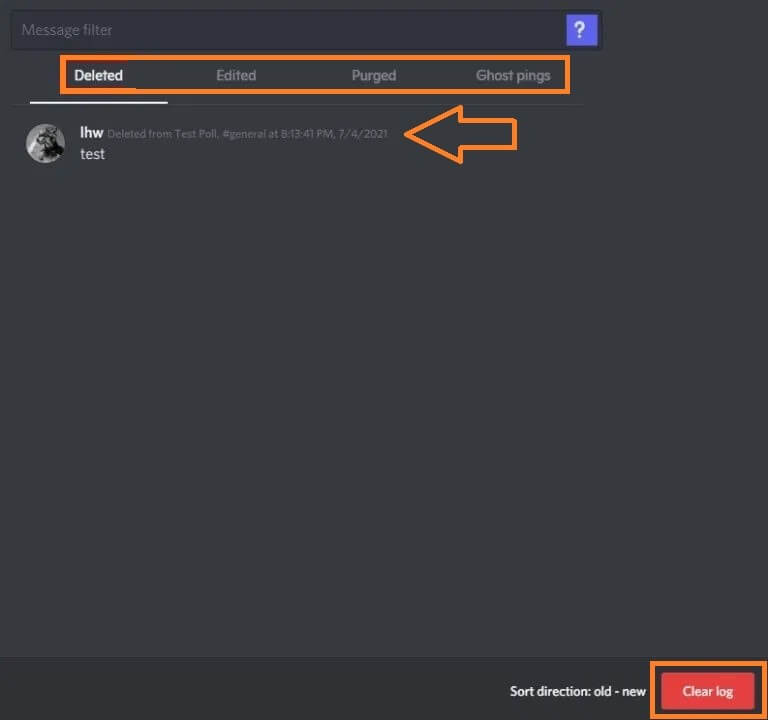This screenshot has height=720, width=768.
Task: Click the lhw username
Action: pos(92,132)
